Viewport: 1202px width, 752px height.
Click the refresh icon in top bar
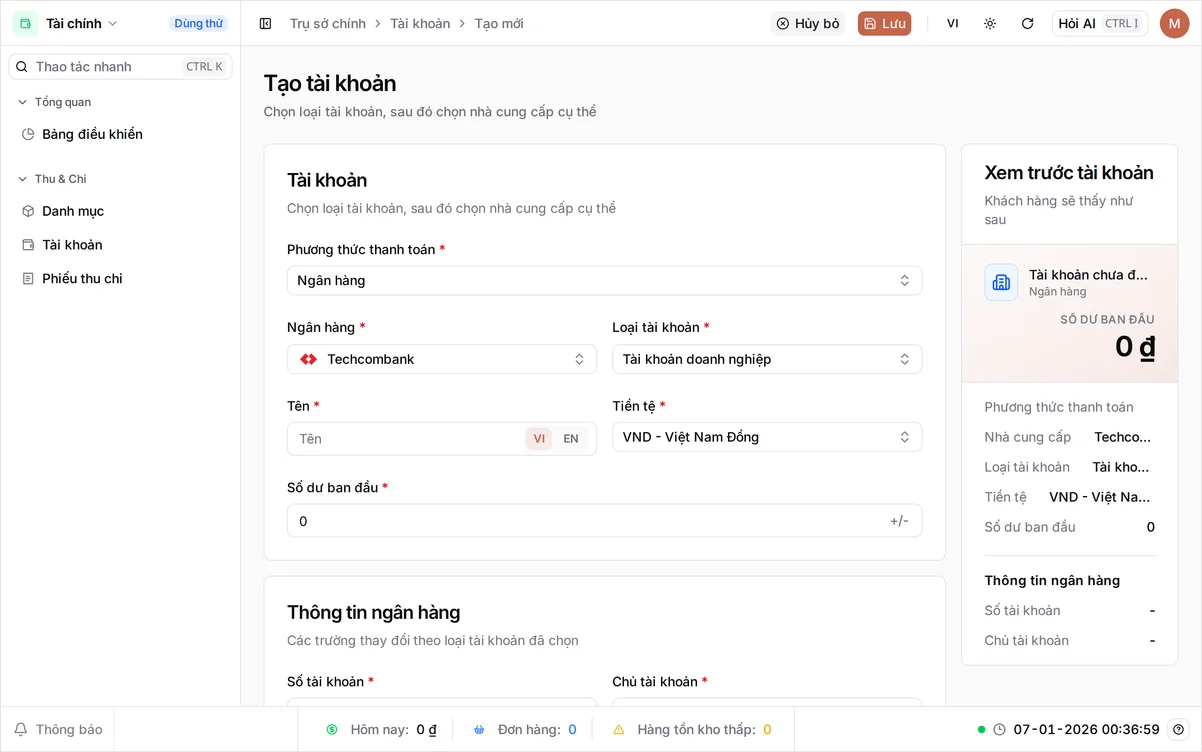click(1027, 23)
